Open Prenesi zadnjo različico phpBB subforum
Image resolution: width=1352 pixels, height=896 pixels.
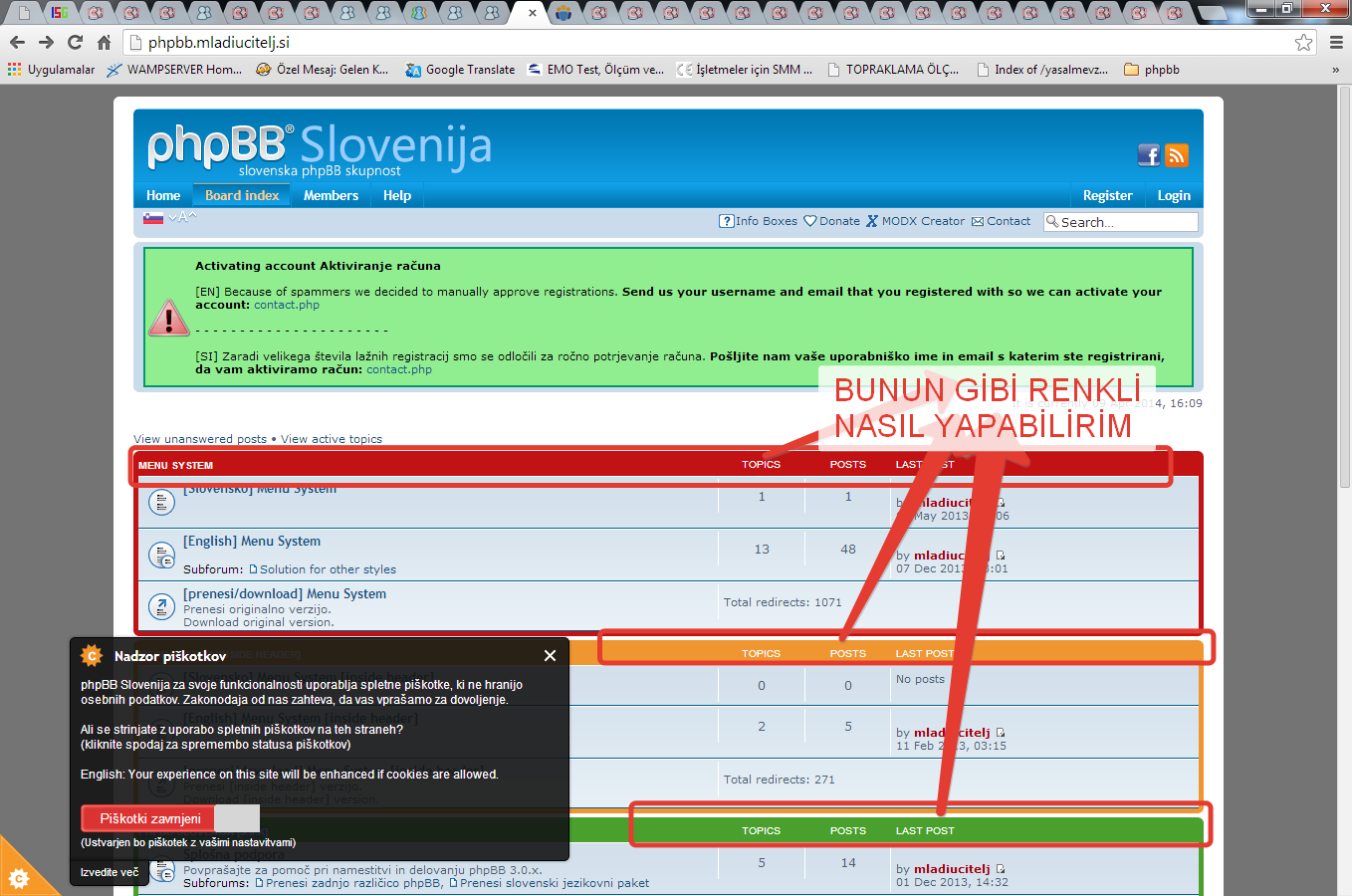[353, 883]
